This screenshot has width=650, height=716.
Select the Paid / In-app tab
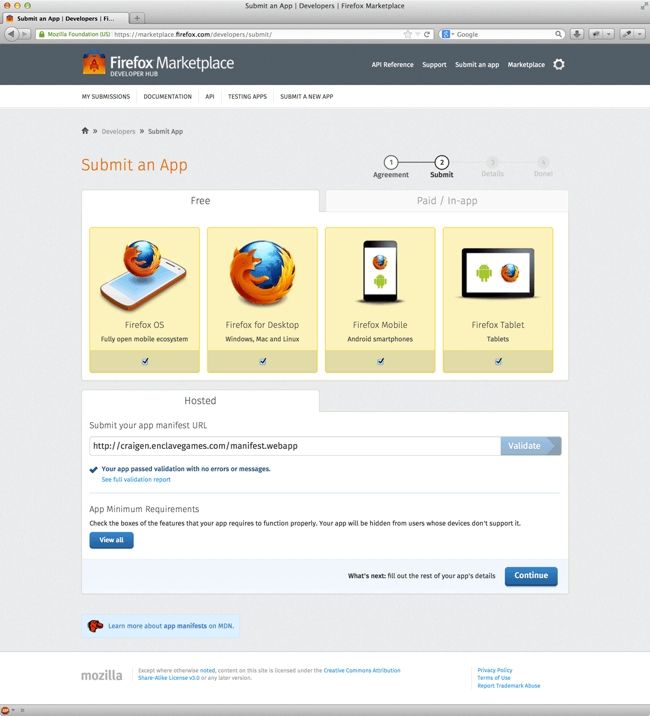pos(447,201)
